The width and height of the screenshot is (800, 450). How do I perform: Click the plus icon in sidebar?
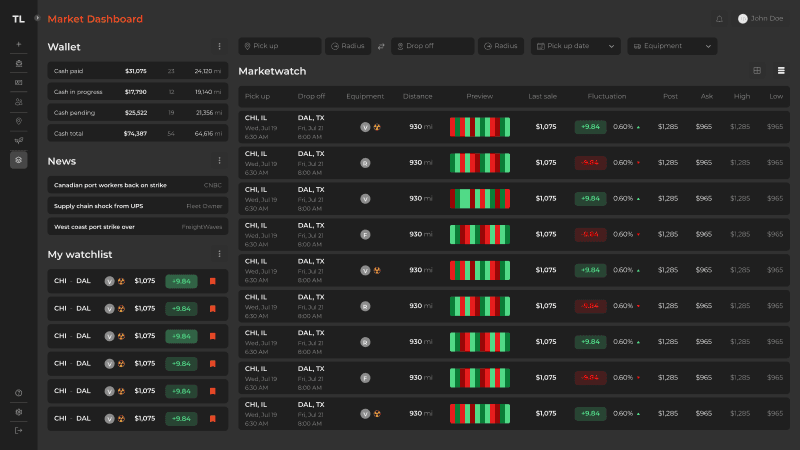pyautogui.click(x=18, y=44)
